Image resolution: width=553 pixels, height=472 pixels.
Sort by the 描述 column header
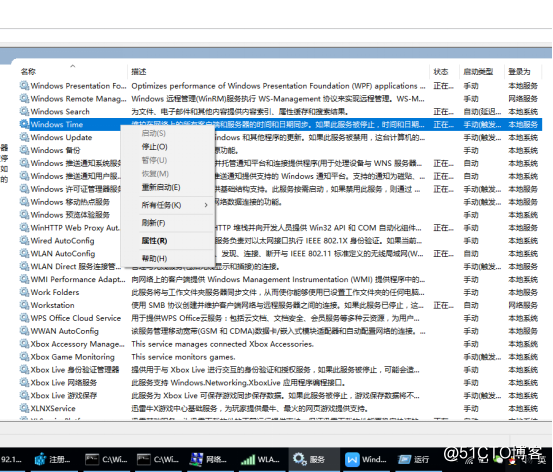(x=139, y=72)
